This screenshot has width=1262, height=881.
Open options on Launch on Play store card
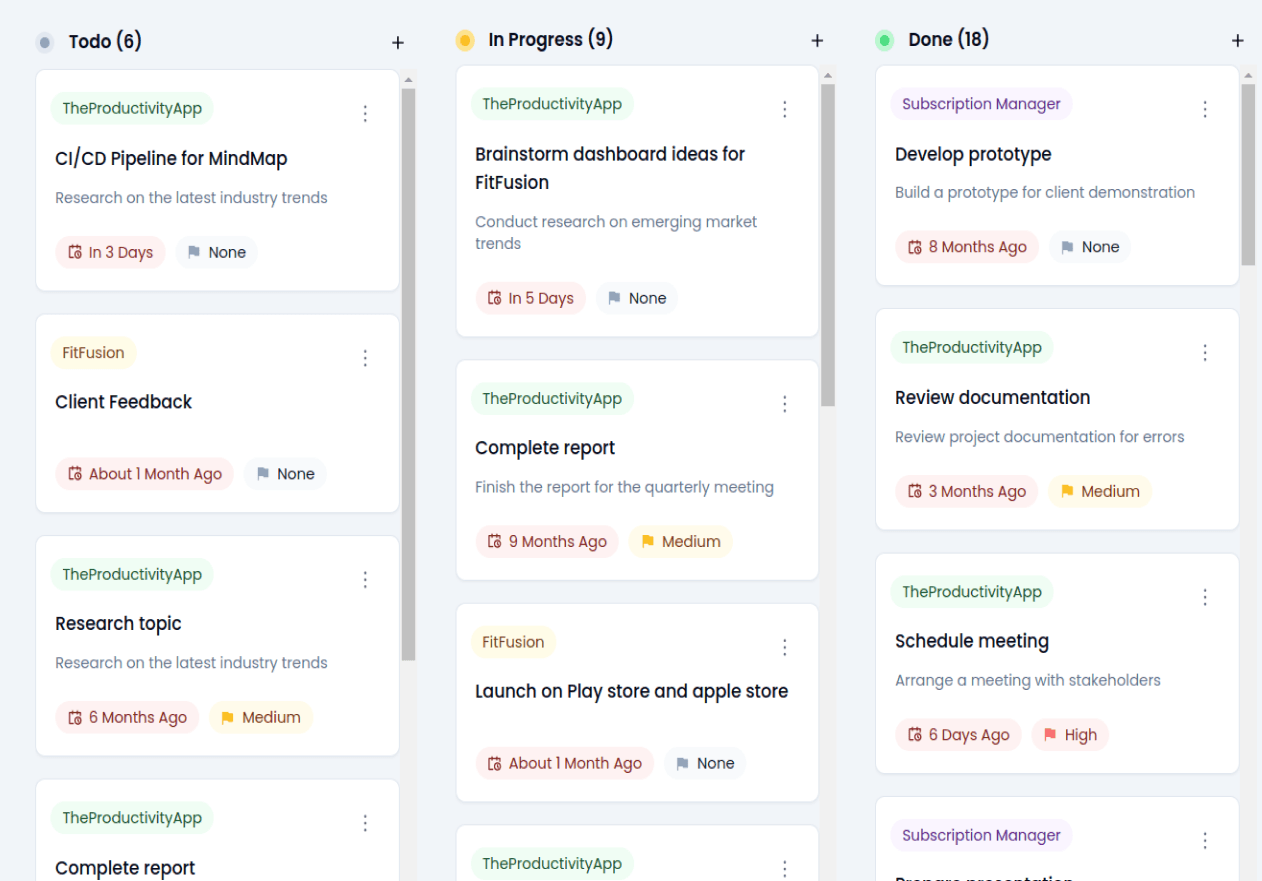pos(785,647)
